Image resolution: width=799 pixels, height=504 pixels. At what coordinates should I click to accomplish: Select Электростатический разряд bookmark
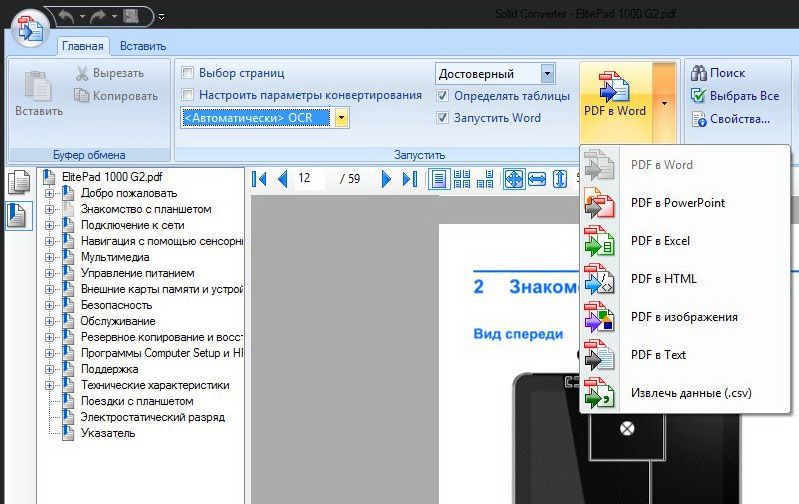click(x=152, y=417)
